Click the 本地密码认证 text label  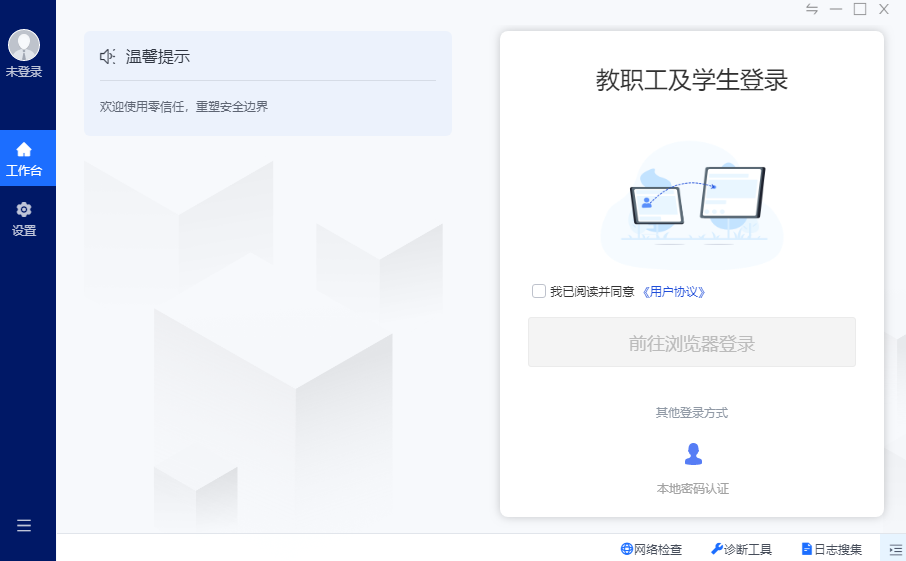(693, 489)
